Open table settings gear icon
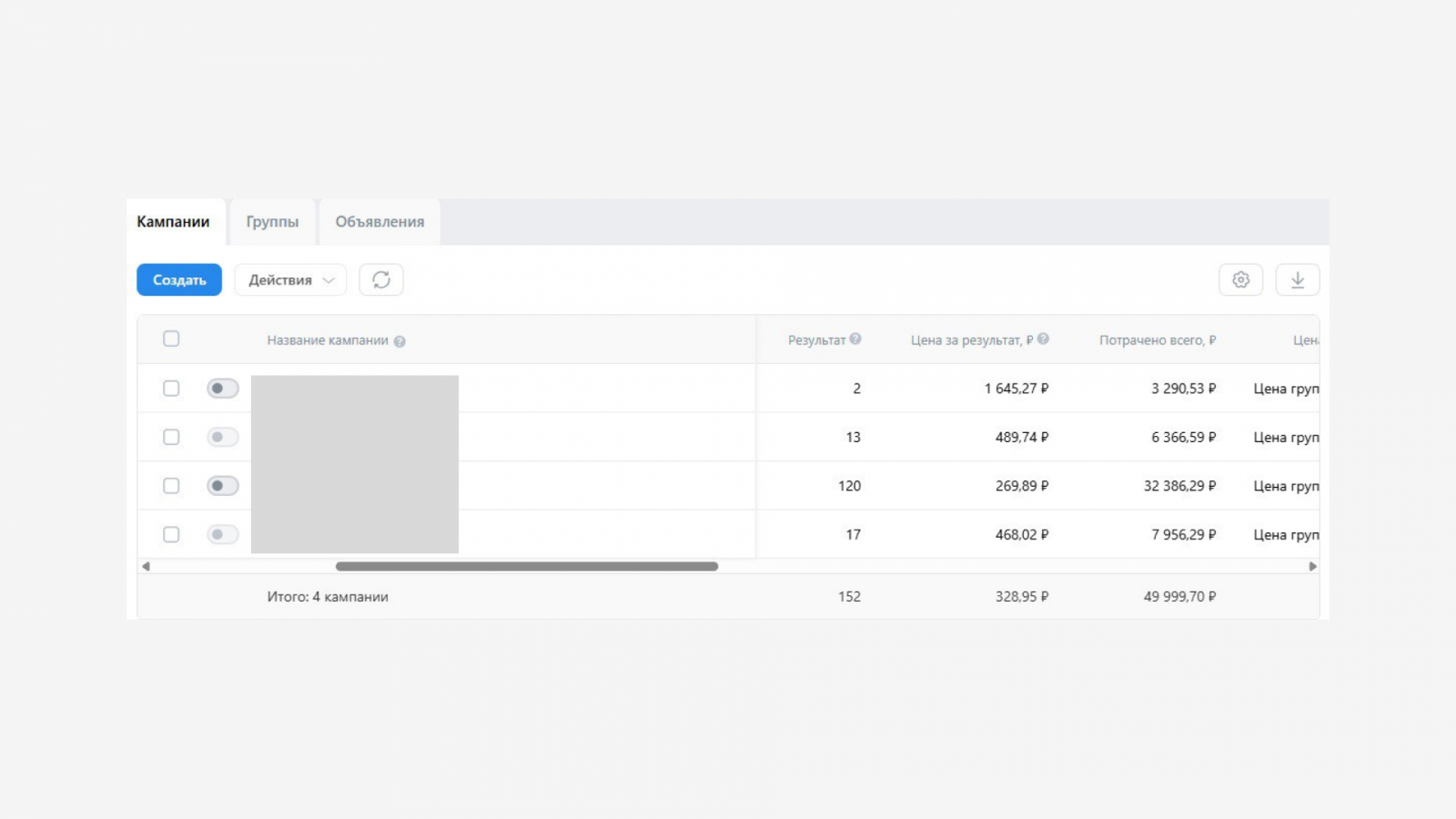The image size is (1456, 819). (x=1240, y=280)
